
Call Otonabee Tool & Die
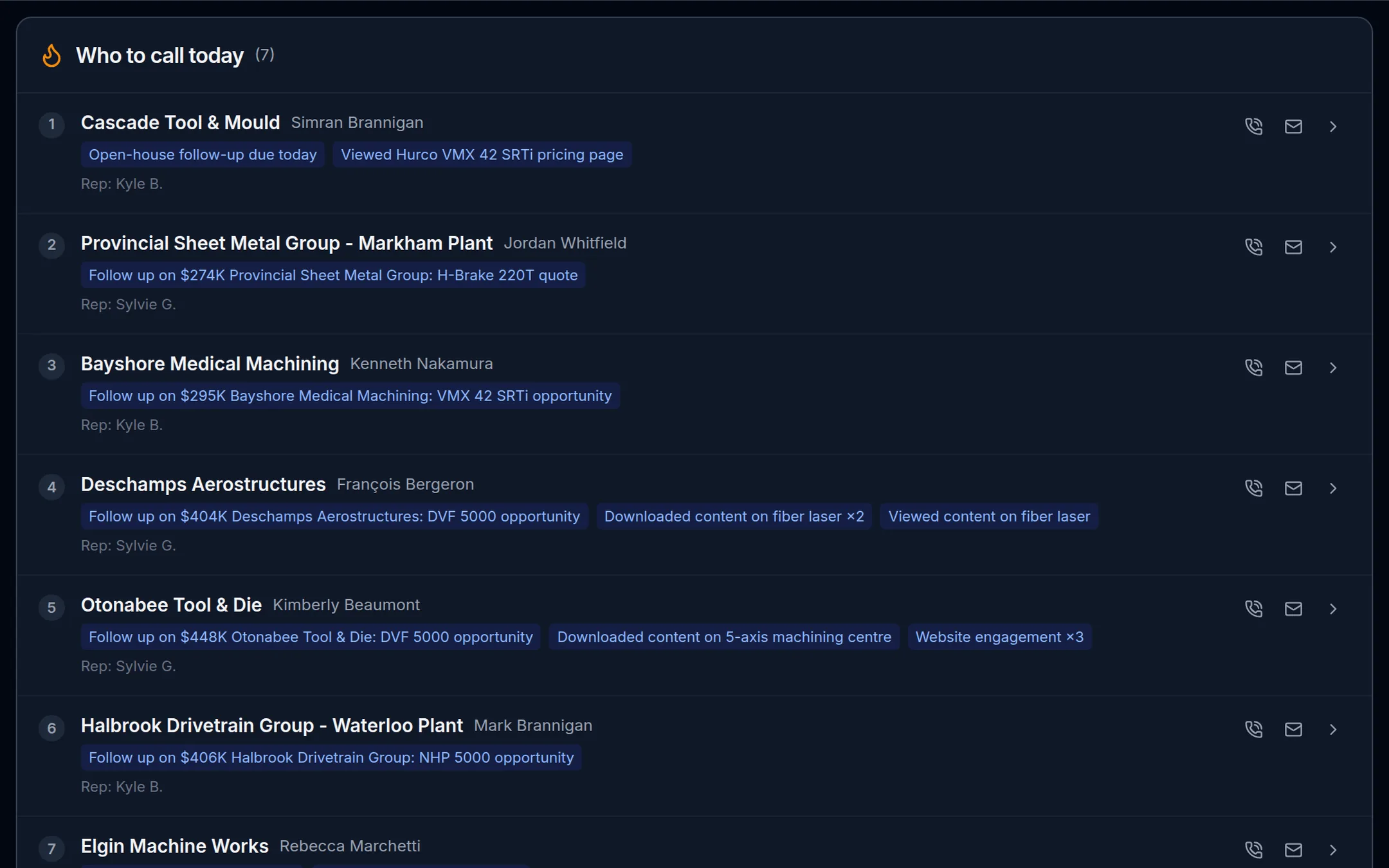point(1253,608)
